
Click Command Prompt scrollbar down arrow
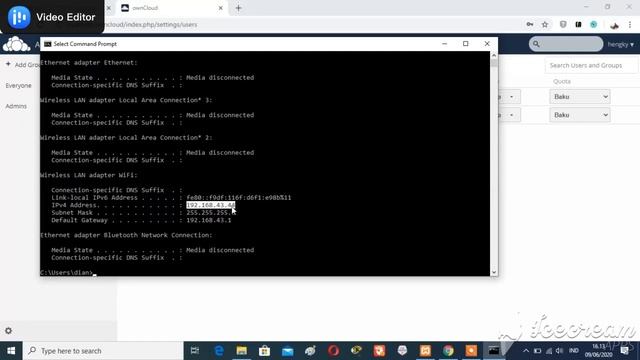[x=494, y=272]
